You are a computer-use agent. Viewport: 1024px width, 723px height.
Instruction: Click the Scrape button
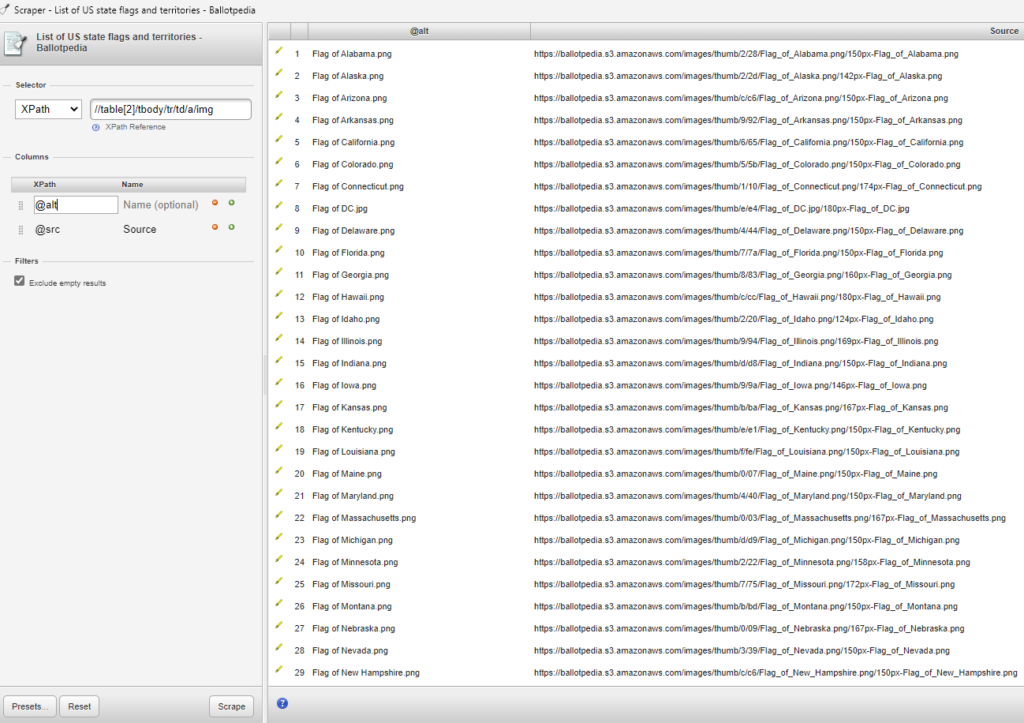(x=231, y=706)
